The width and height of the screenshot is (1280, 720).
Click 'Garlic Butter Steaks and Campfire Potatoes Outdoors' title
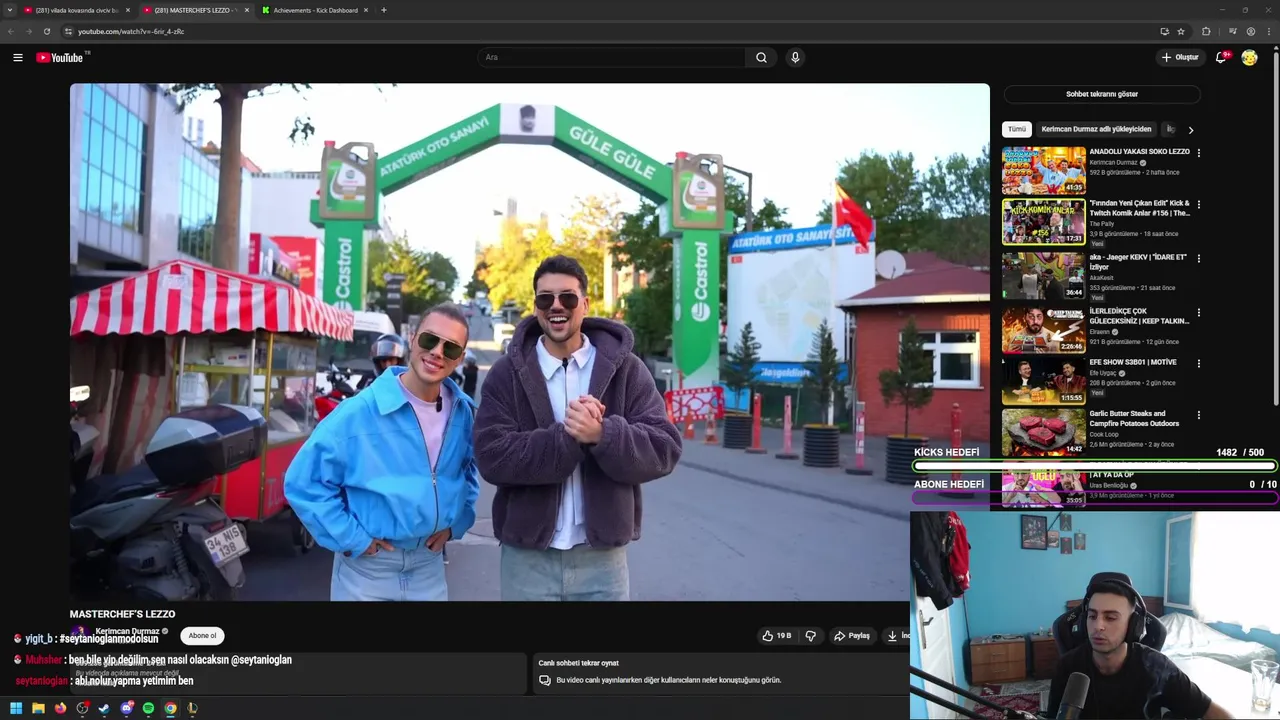tap(1135, 418)
